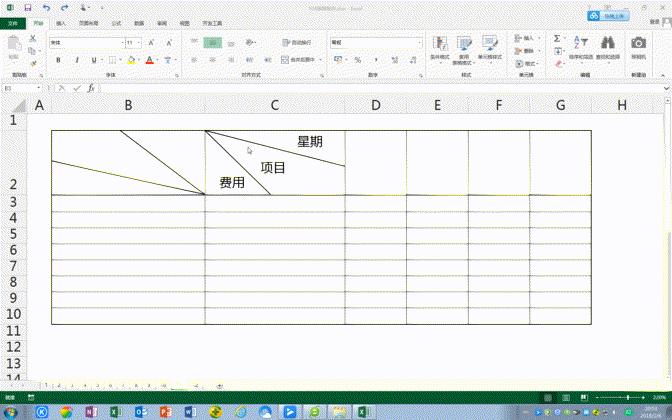672x420 pixels.
Task: Click the cloud upload button
Action: [x=608, y=16]
